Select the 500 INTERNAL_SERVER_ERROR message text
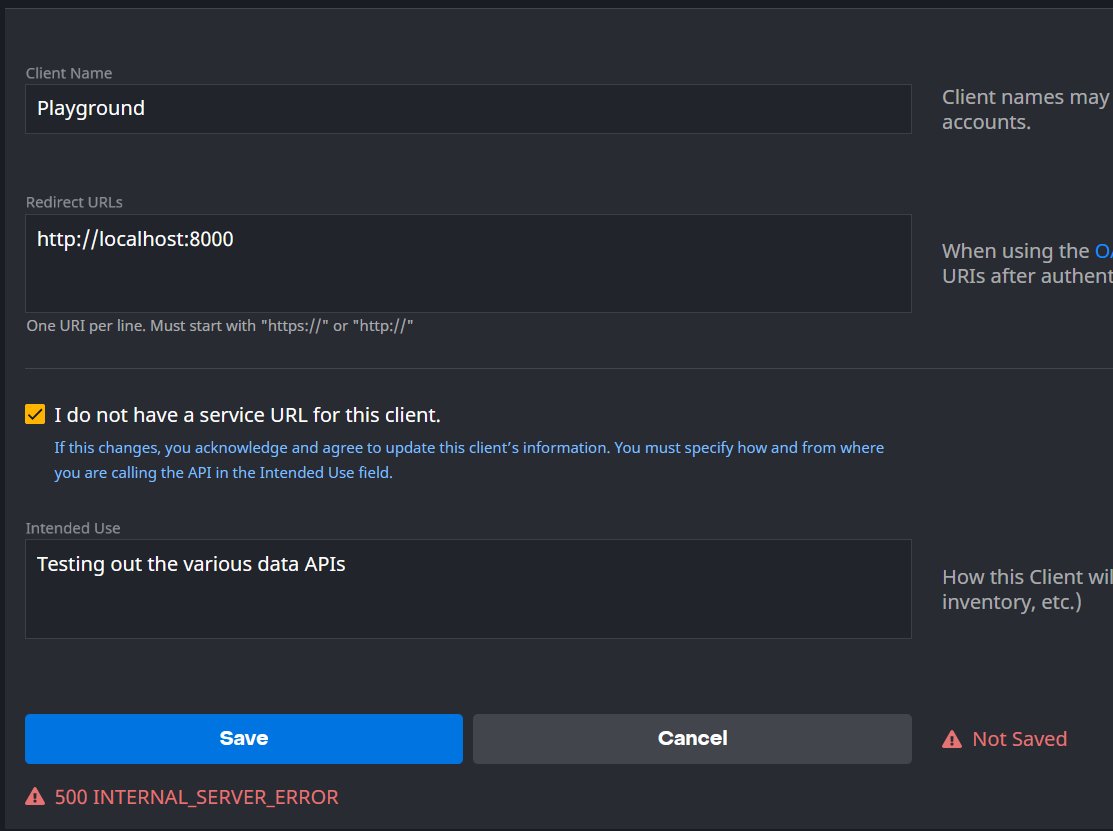The image size is (1113, 831). [197, 797]
